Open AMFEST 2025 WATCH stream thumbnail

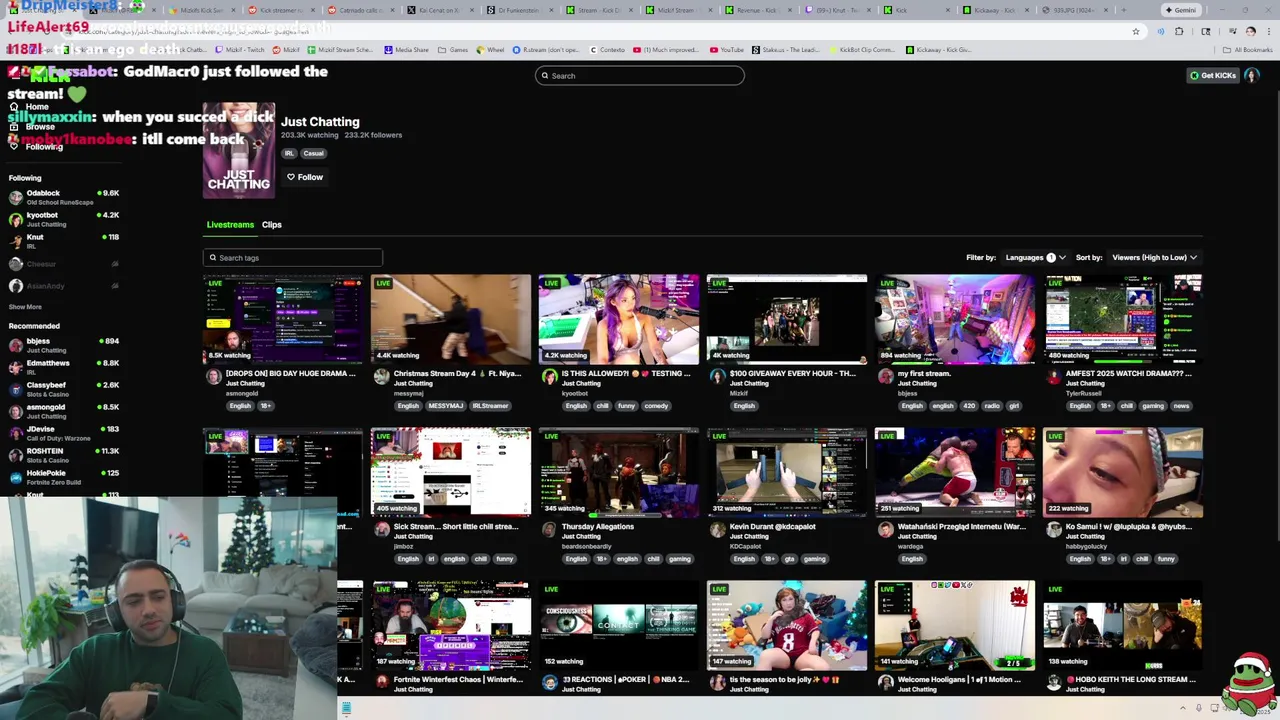pyautogui.click(x=1123, y=319)
